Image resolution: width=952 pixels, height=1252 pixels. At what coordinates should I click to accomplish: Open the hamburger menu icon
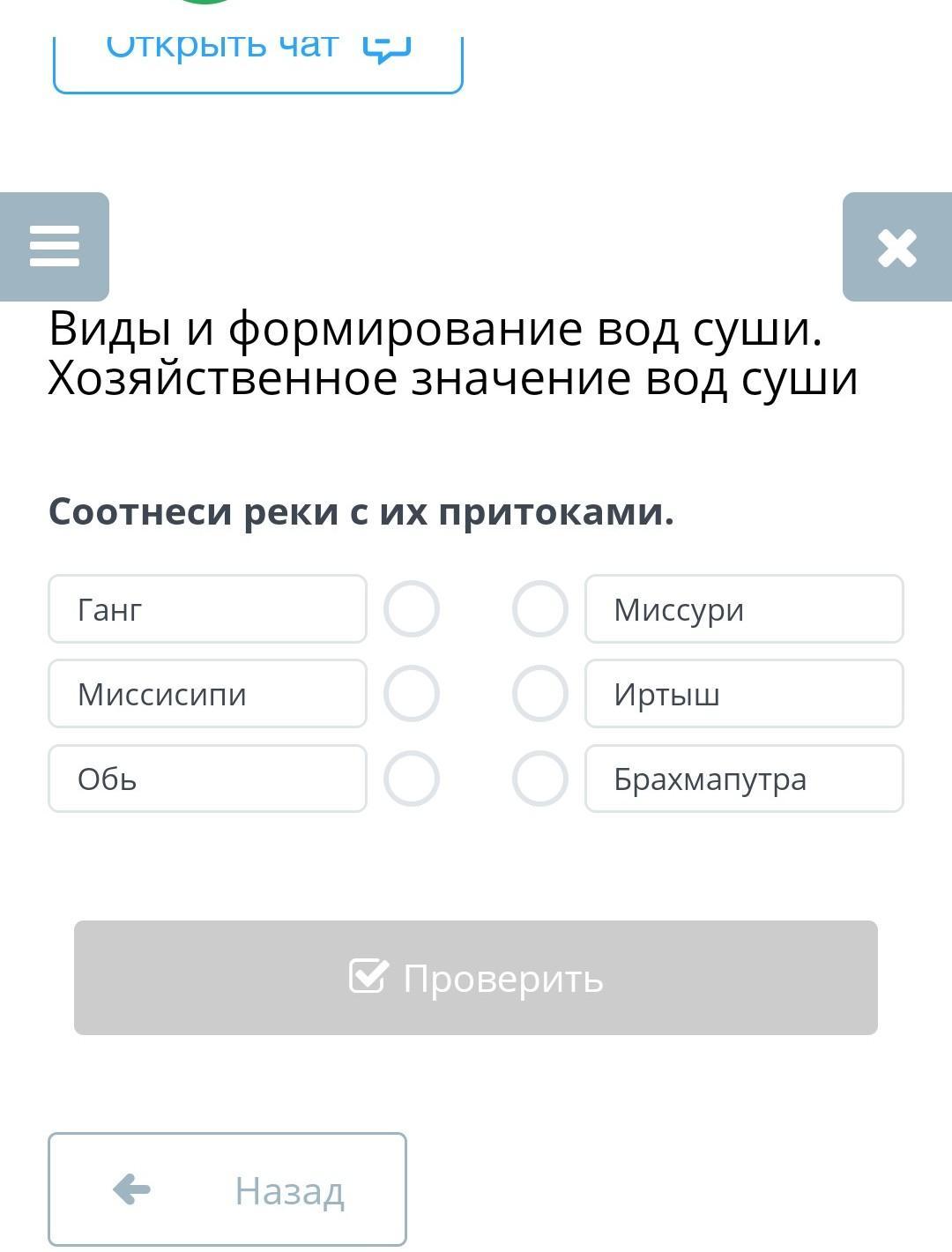tap(55, 246)
